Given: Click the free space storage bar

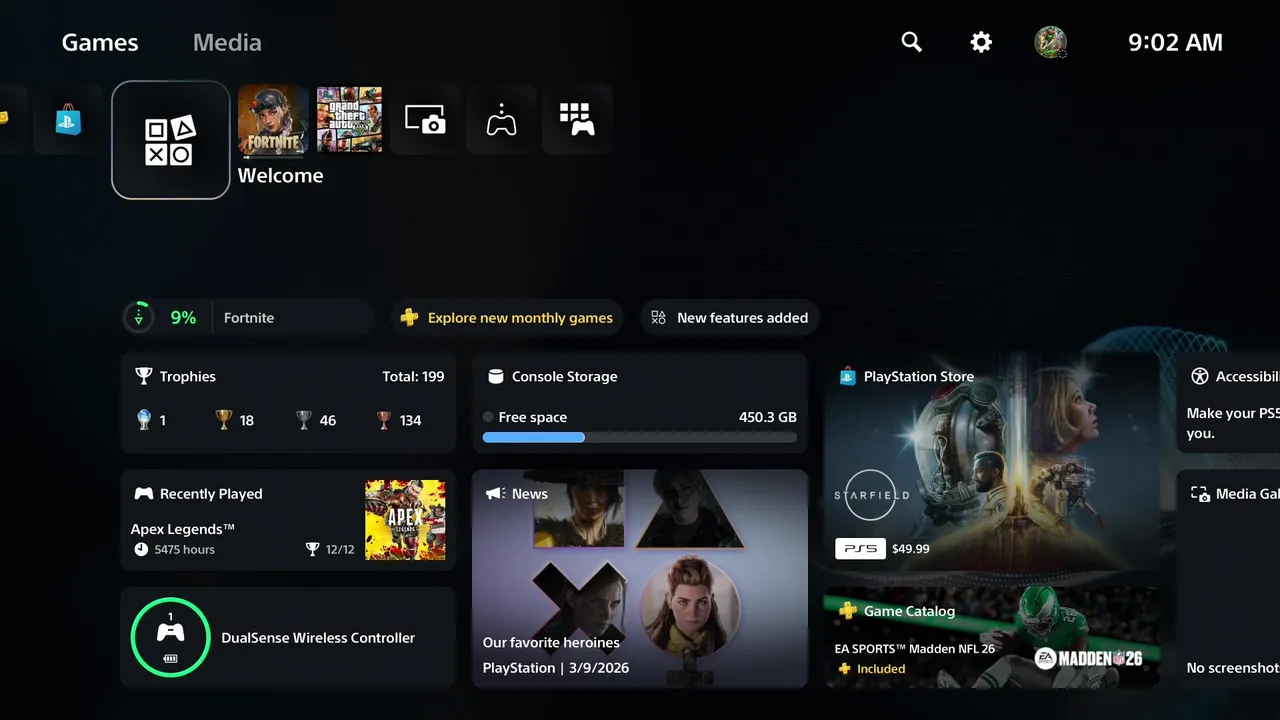Looking at the screenshot, I should 640,437.
